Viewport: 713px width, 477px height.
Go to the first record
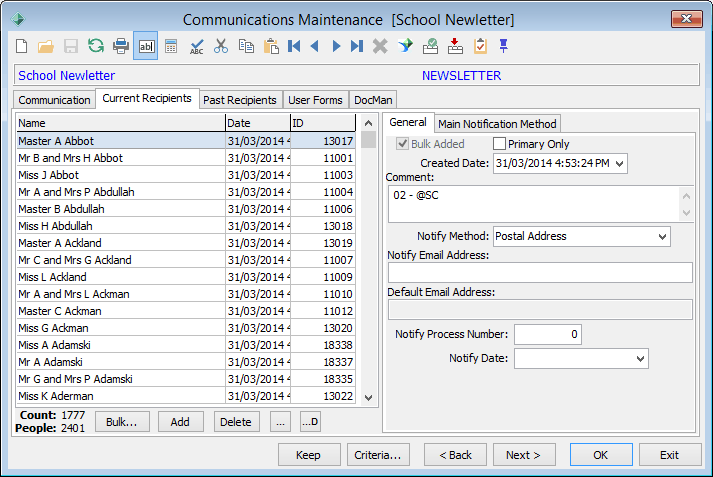point(294,46)
